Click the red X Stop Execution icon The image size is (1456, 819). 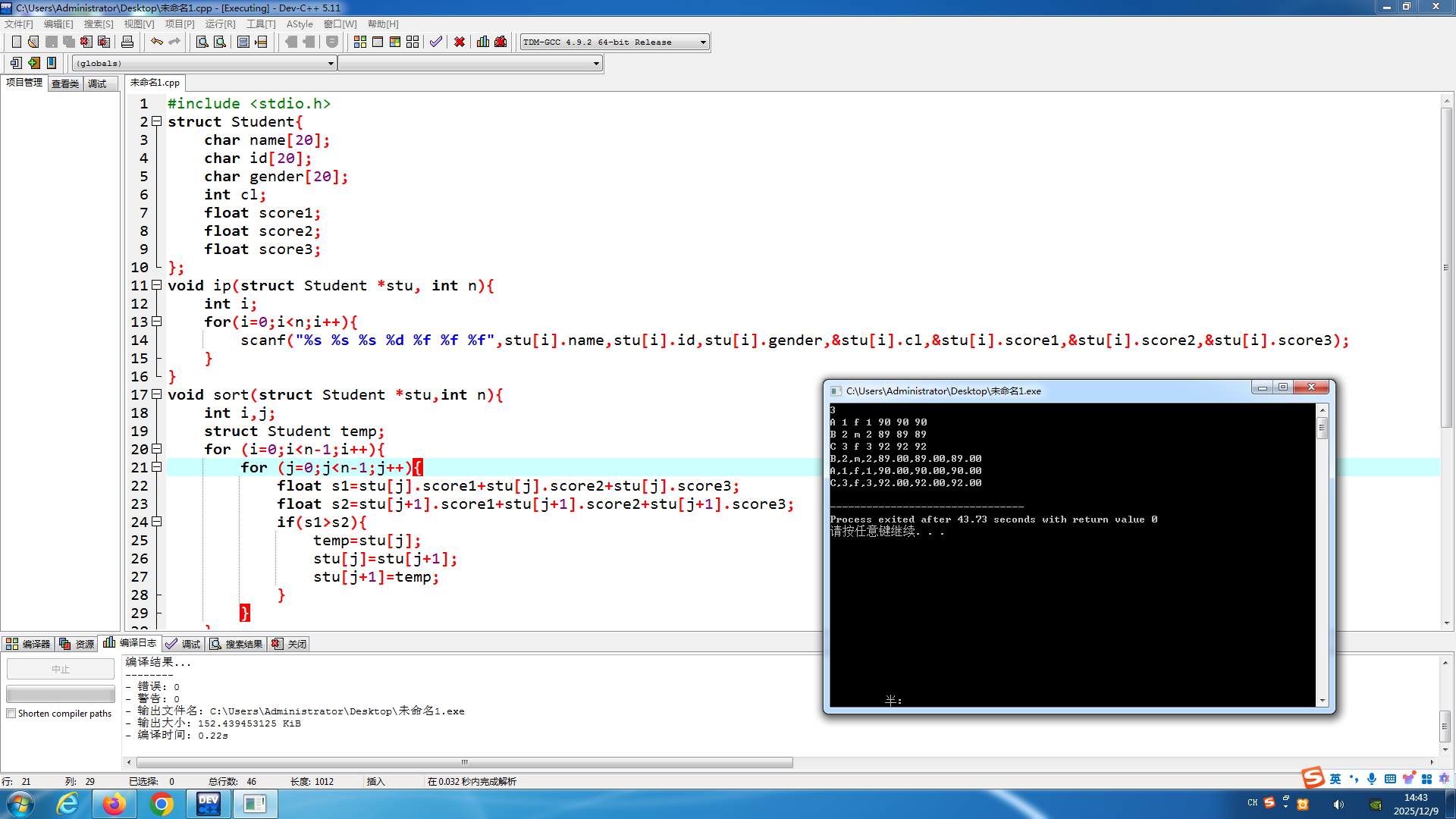[460, 42]
